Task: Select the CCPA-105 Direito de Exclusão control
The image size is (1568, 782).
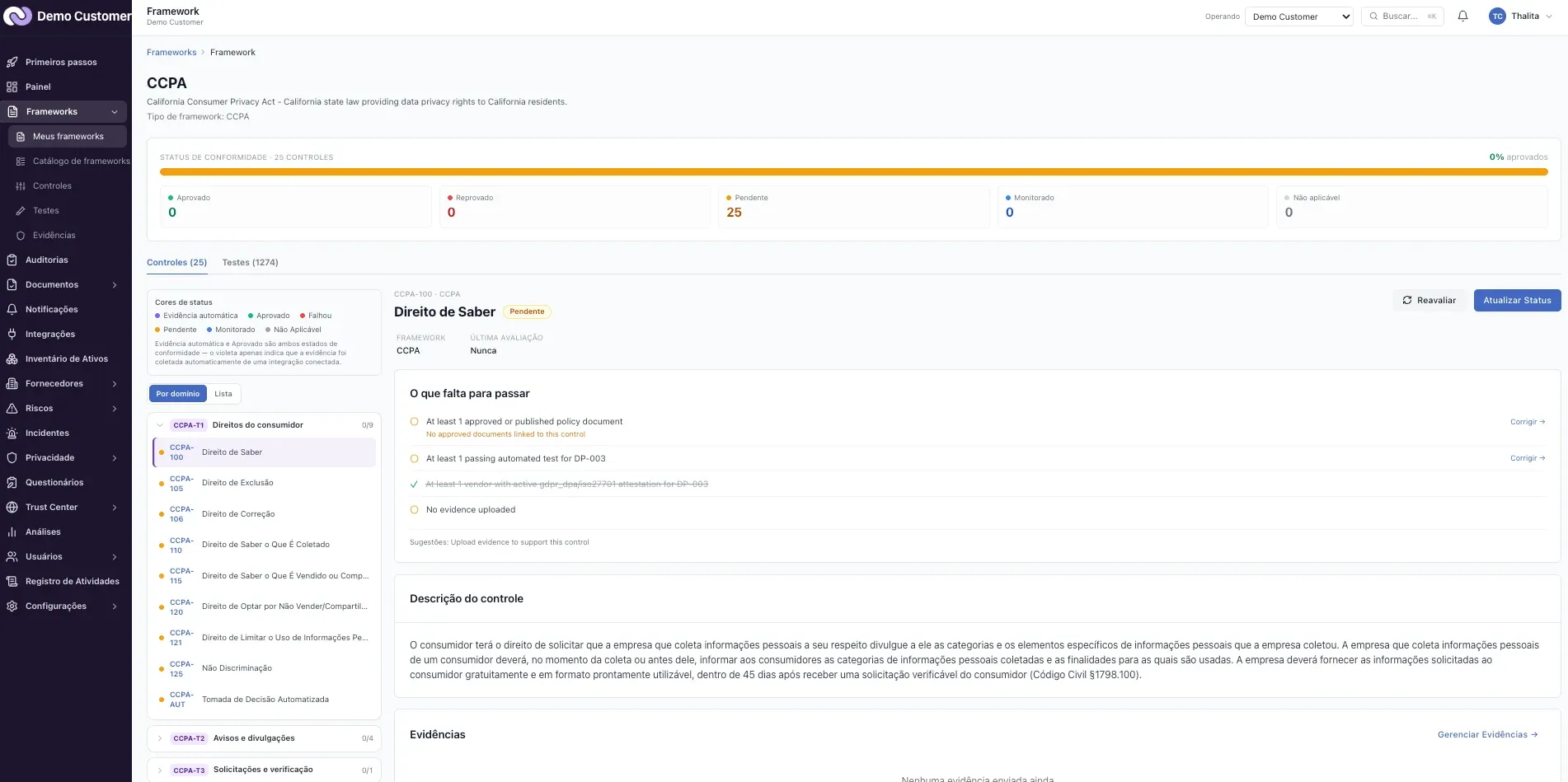Action: coord(265,483)
